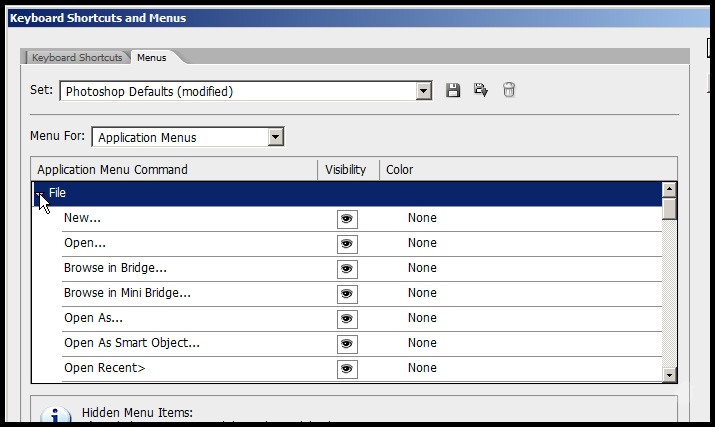The image size is (715, 427).
Task: Toggle the Browse in Bridge... eye icon
Action: coord(347,268)
